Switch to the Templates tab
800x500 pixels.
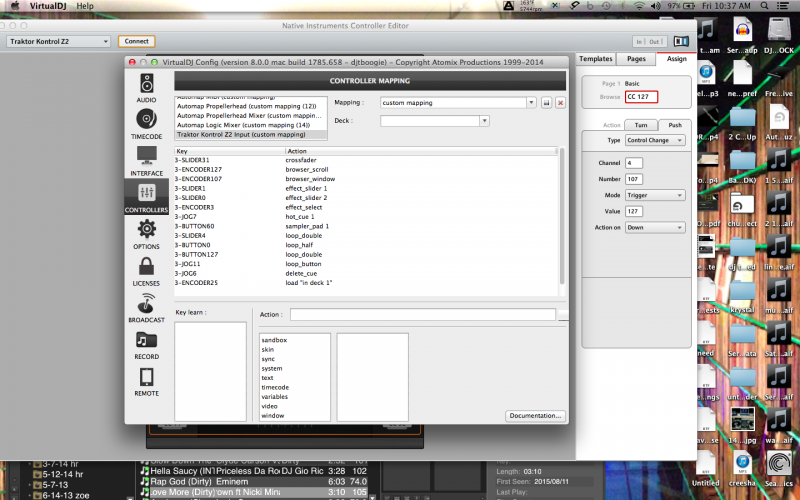tap(595, 59)
